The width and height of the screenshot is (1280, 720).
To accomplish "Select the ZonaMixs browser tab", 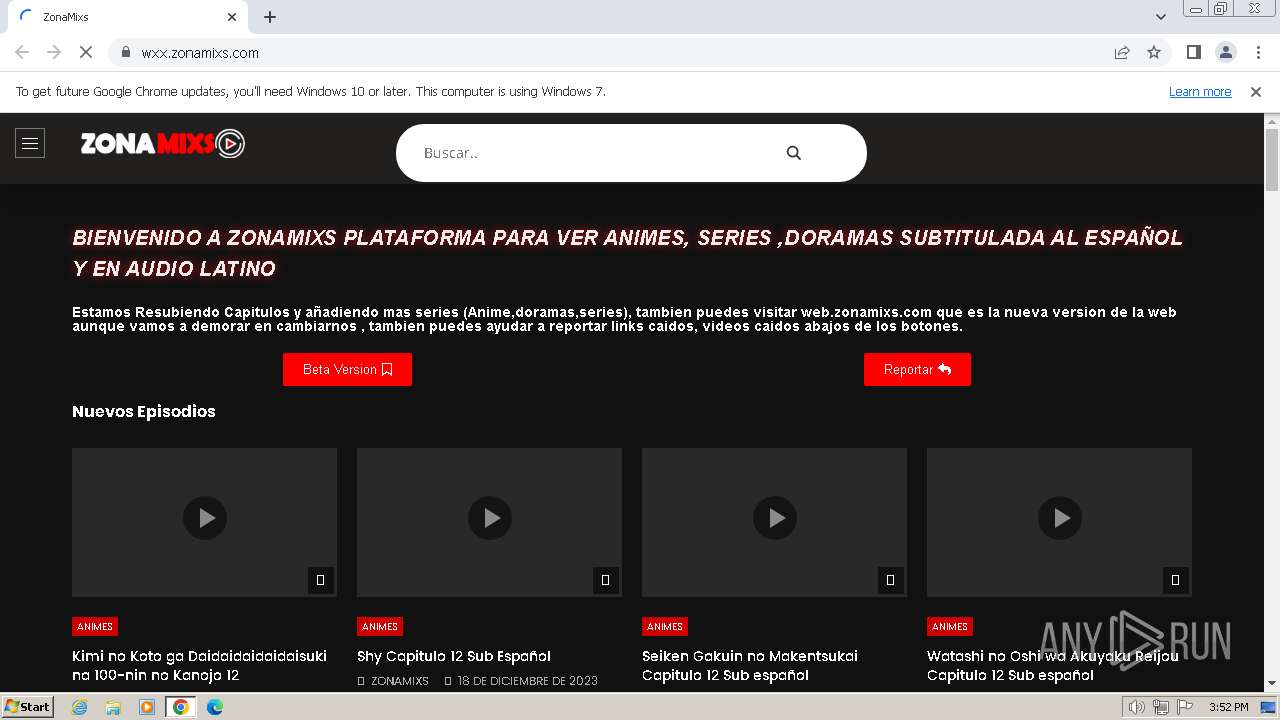I will tap(127, 17).
